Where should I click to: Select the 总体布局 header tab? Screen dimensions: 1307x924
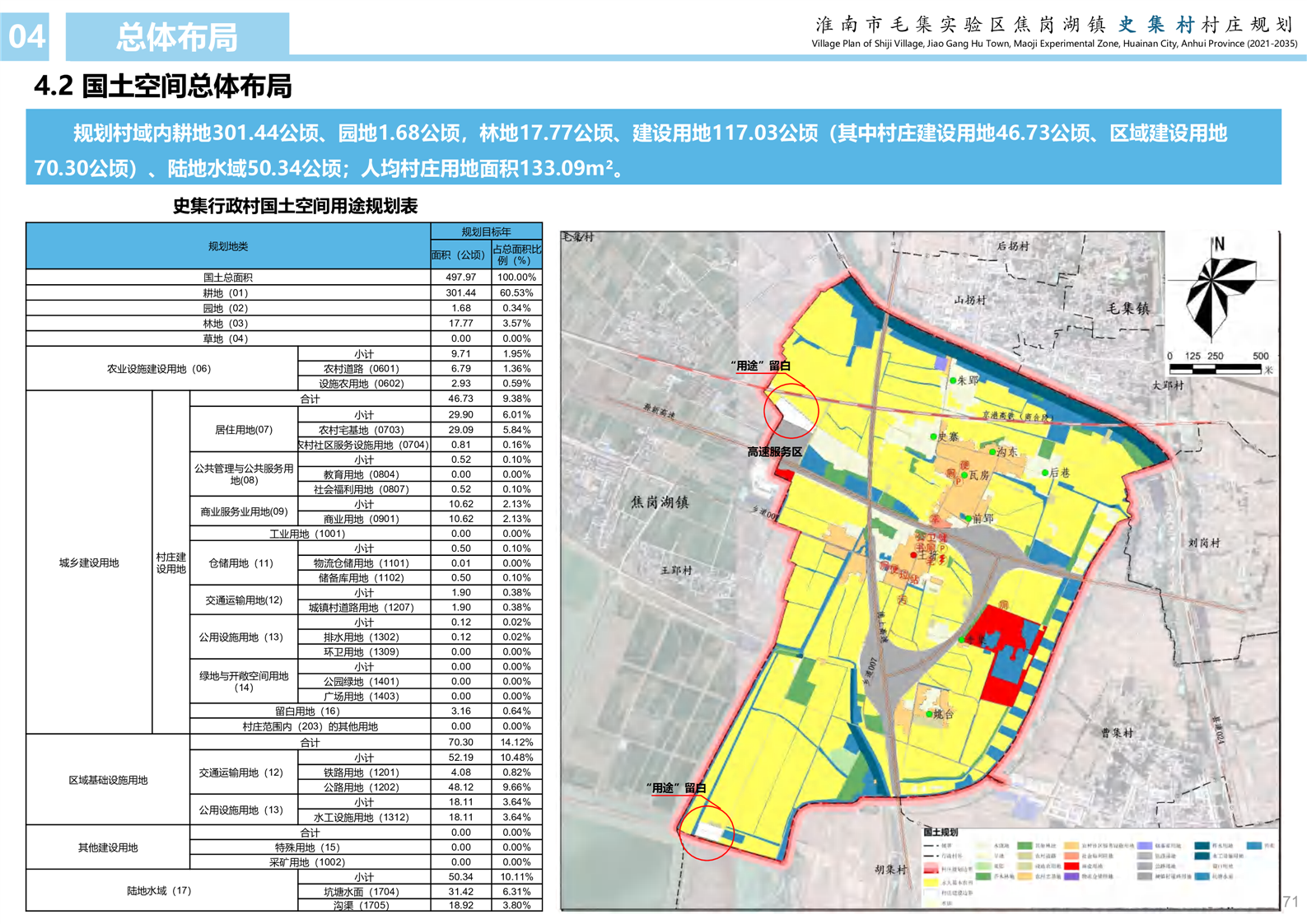[177, 37]
